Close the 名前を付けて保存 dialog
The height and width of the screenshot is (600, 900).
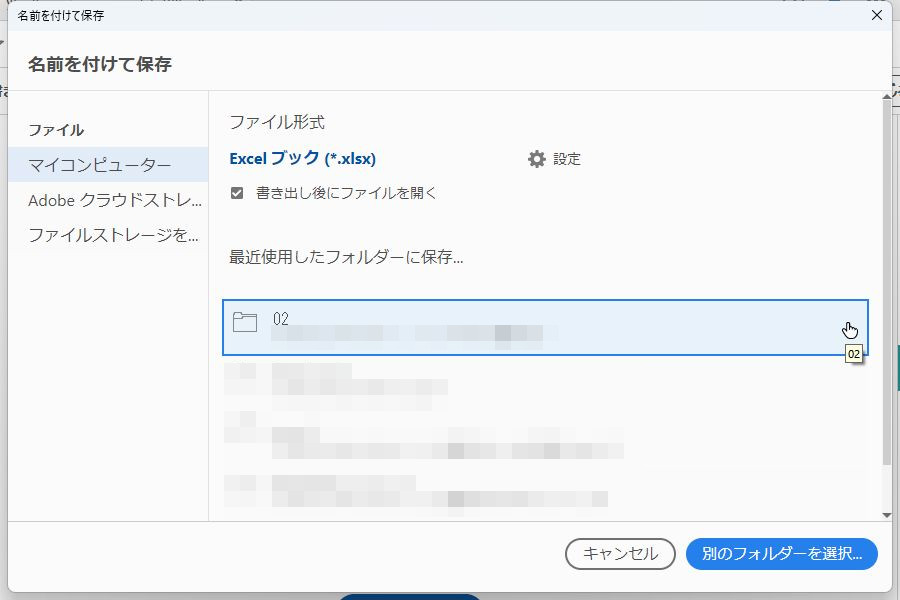tap(877, 15)
